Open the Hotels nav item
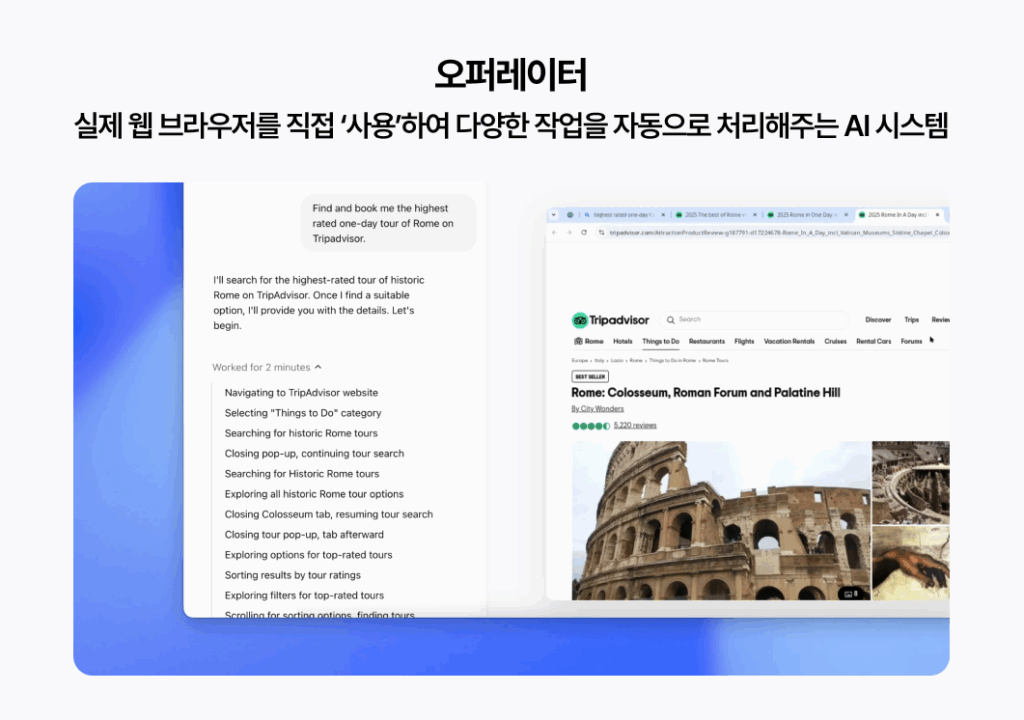This screenshot has width=1024, height=720. pos(622,341)
